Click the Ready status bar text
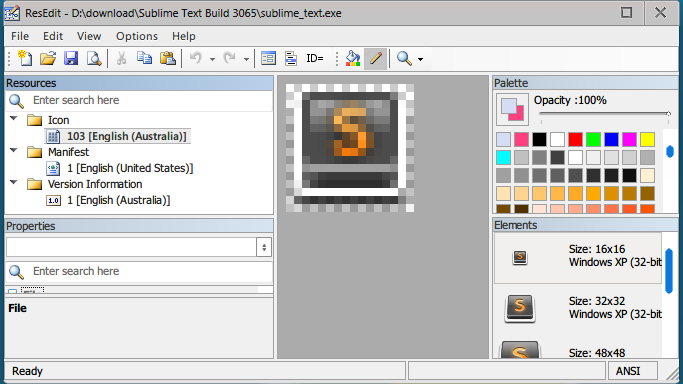 (x=27, y=371)
